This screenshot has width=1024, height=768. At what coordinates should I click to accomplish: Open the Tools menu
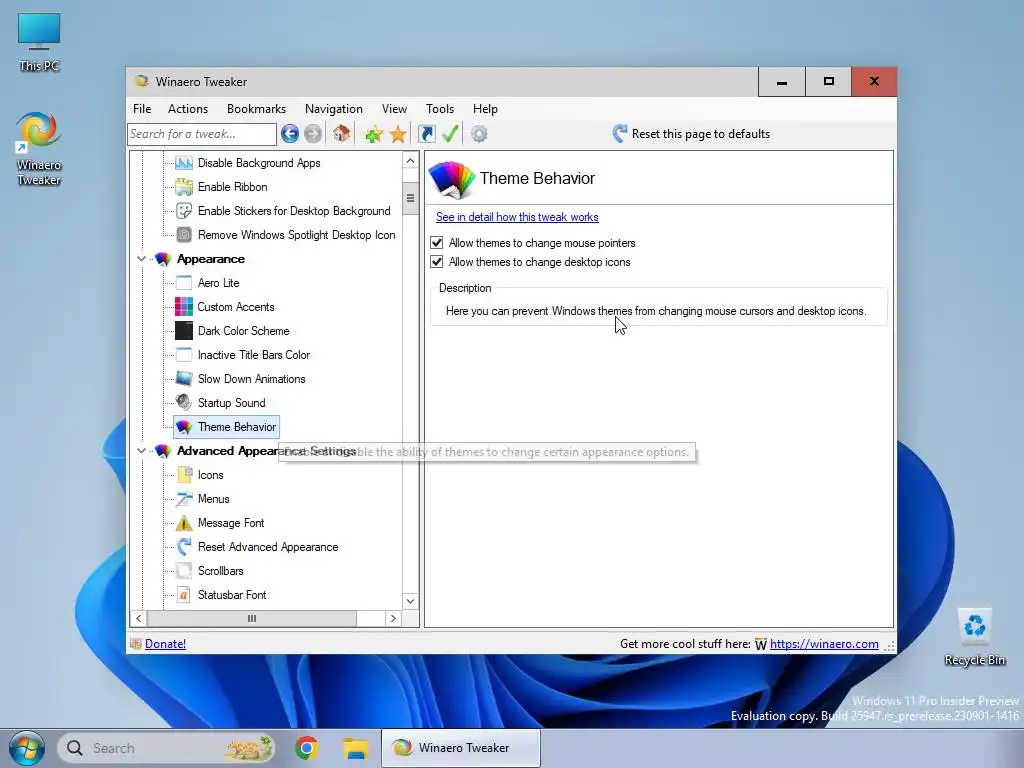440,109
